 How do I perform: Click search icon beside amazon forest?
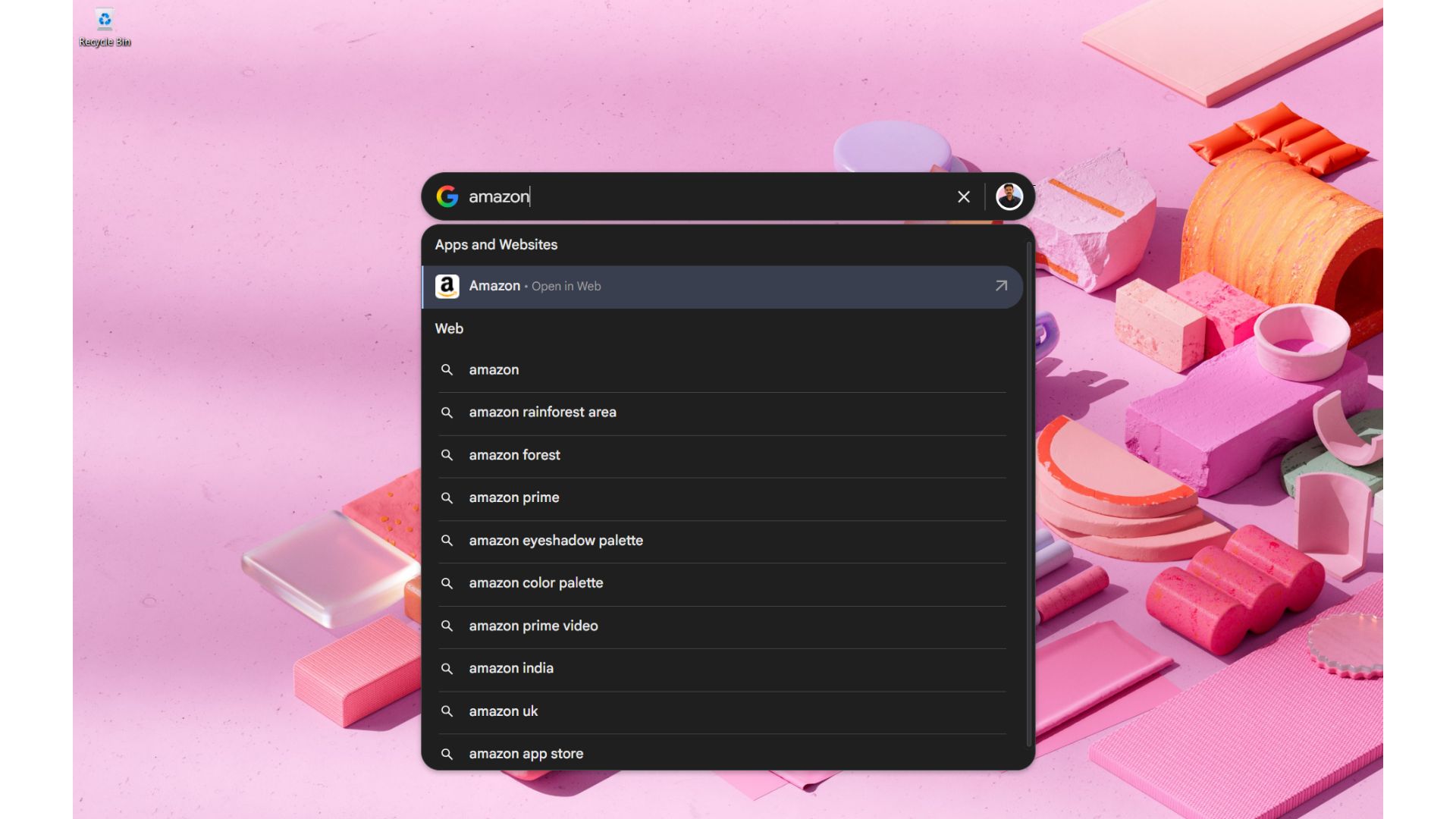click(447, 455)
